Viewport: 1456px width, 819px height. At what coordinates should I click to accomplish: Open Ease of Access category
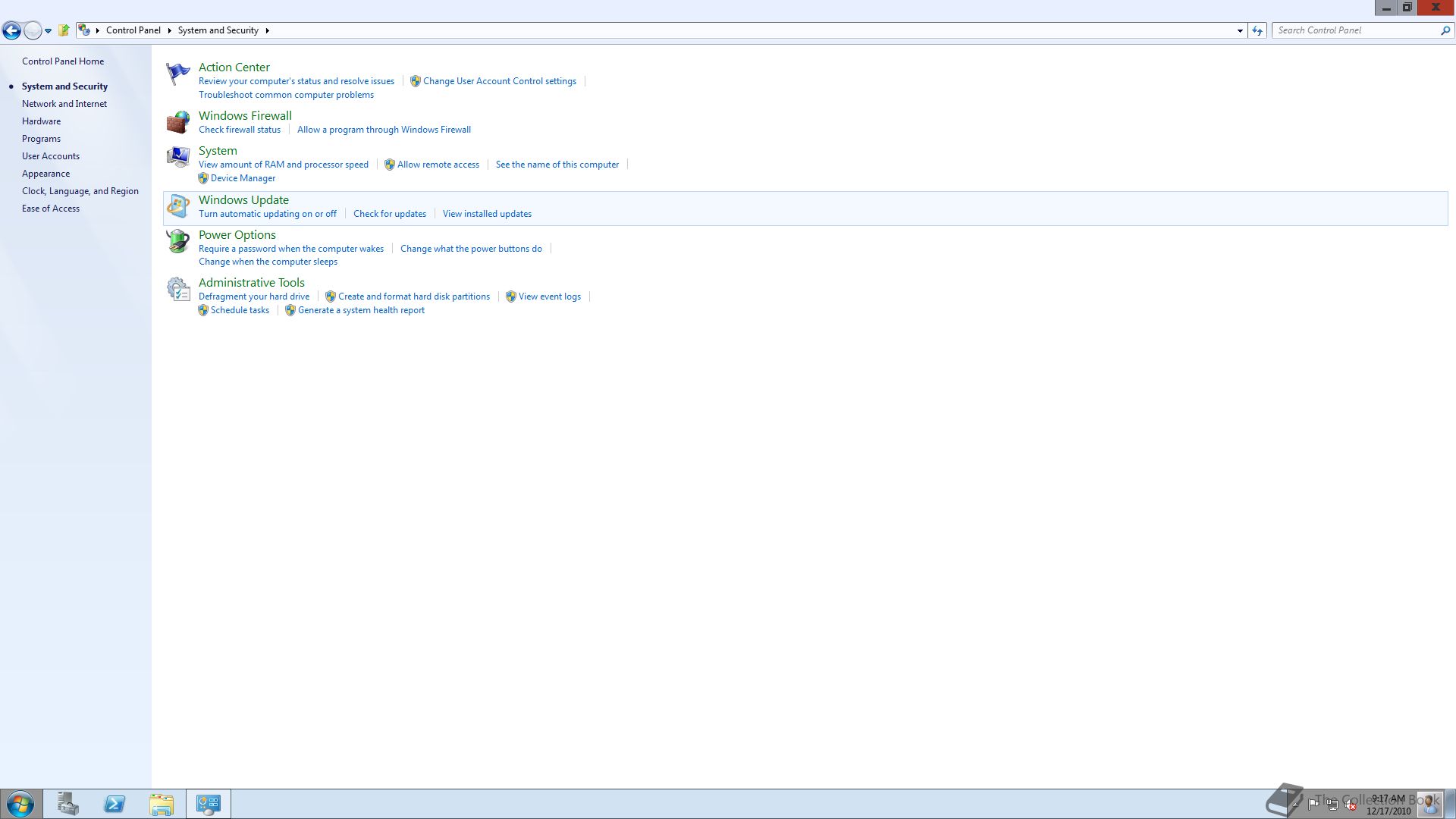[x=51, y=209]
